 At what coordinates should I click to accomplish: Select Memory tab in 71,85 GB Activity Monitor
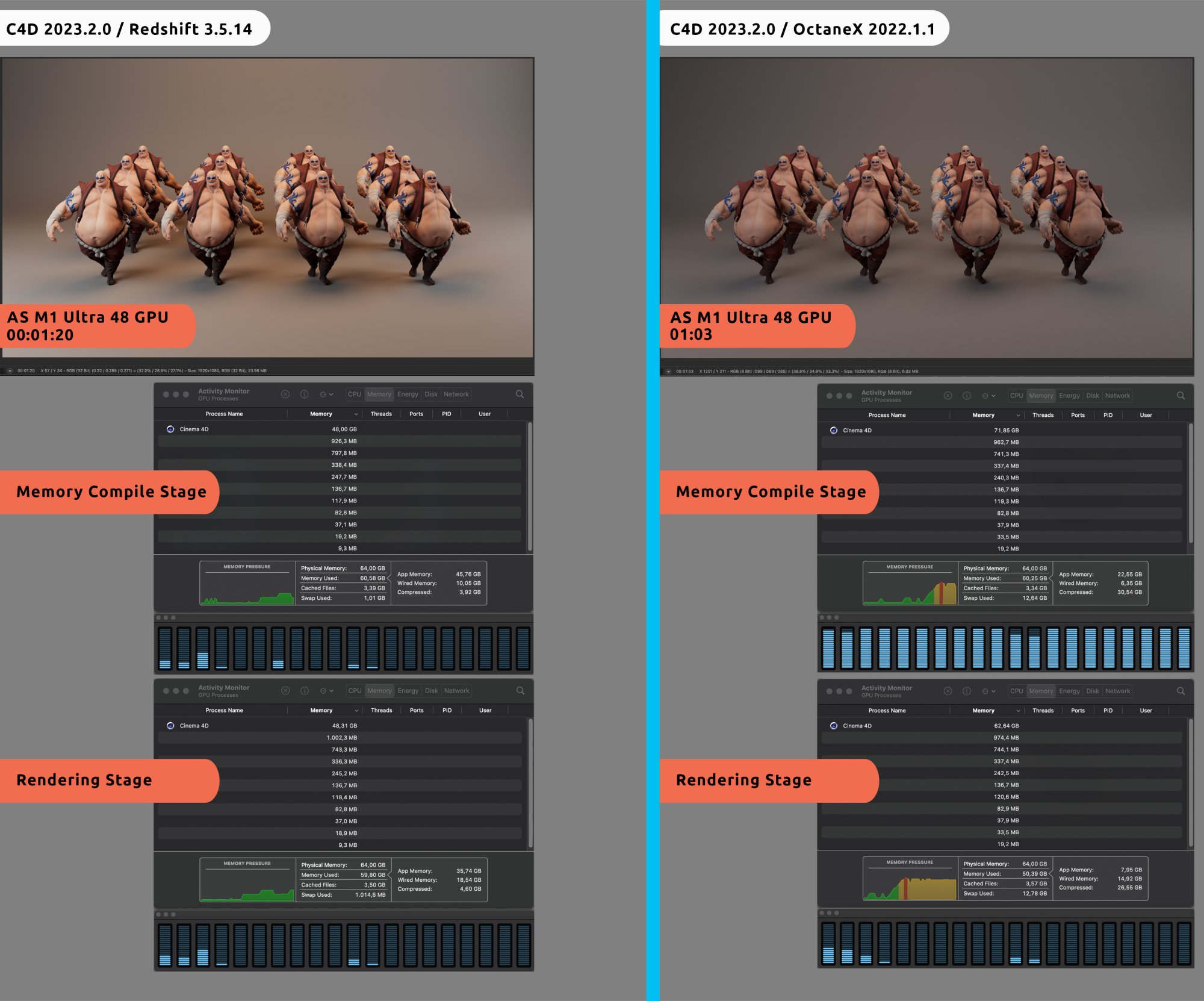[x=1041, y=396]
